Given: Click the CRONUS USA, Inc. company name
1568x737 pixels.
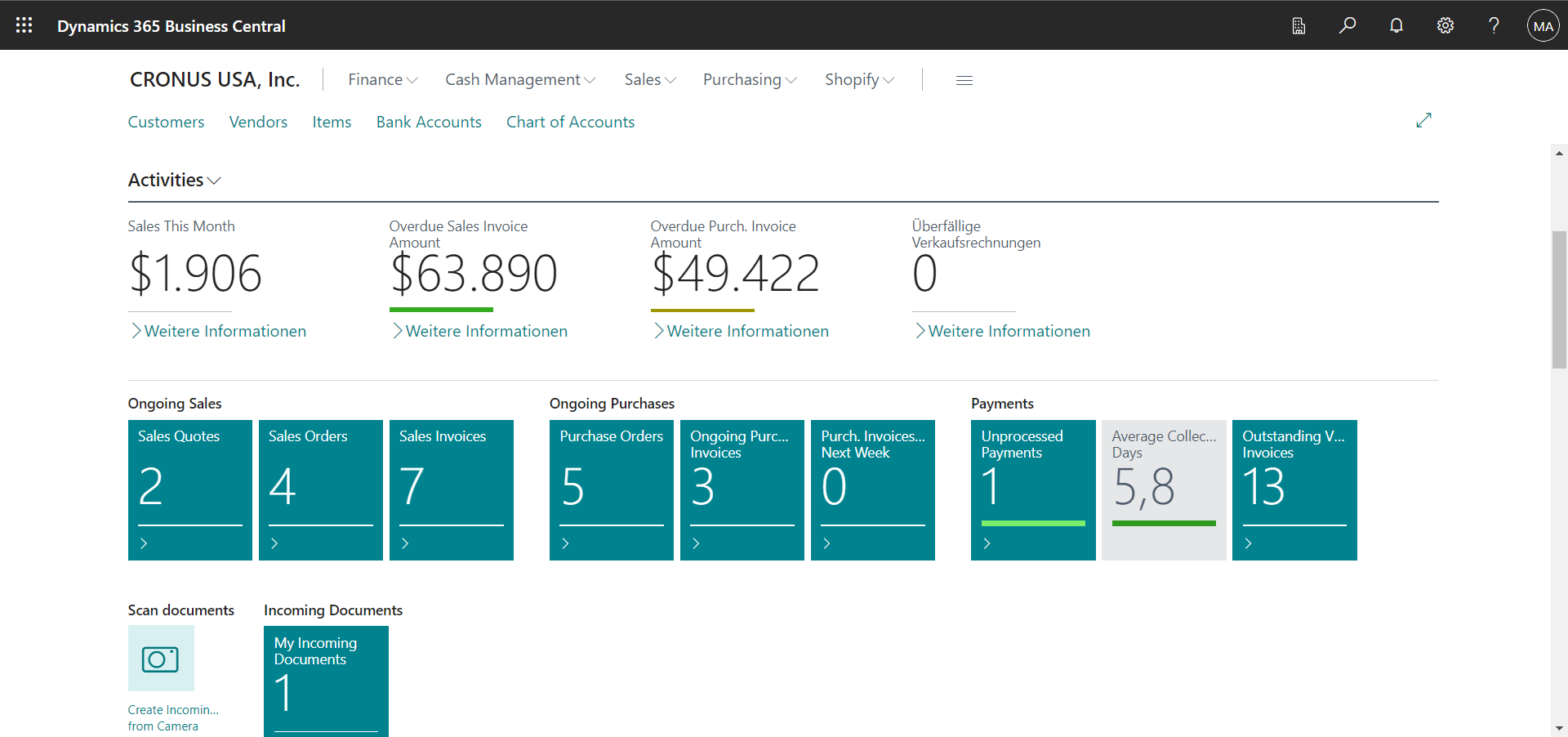Looking at the screenshot, I should tap(215, 79).
